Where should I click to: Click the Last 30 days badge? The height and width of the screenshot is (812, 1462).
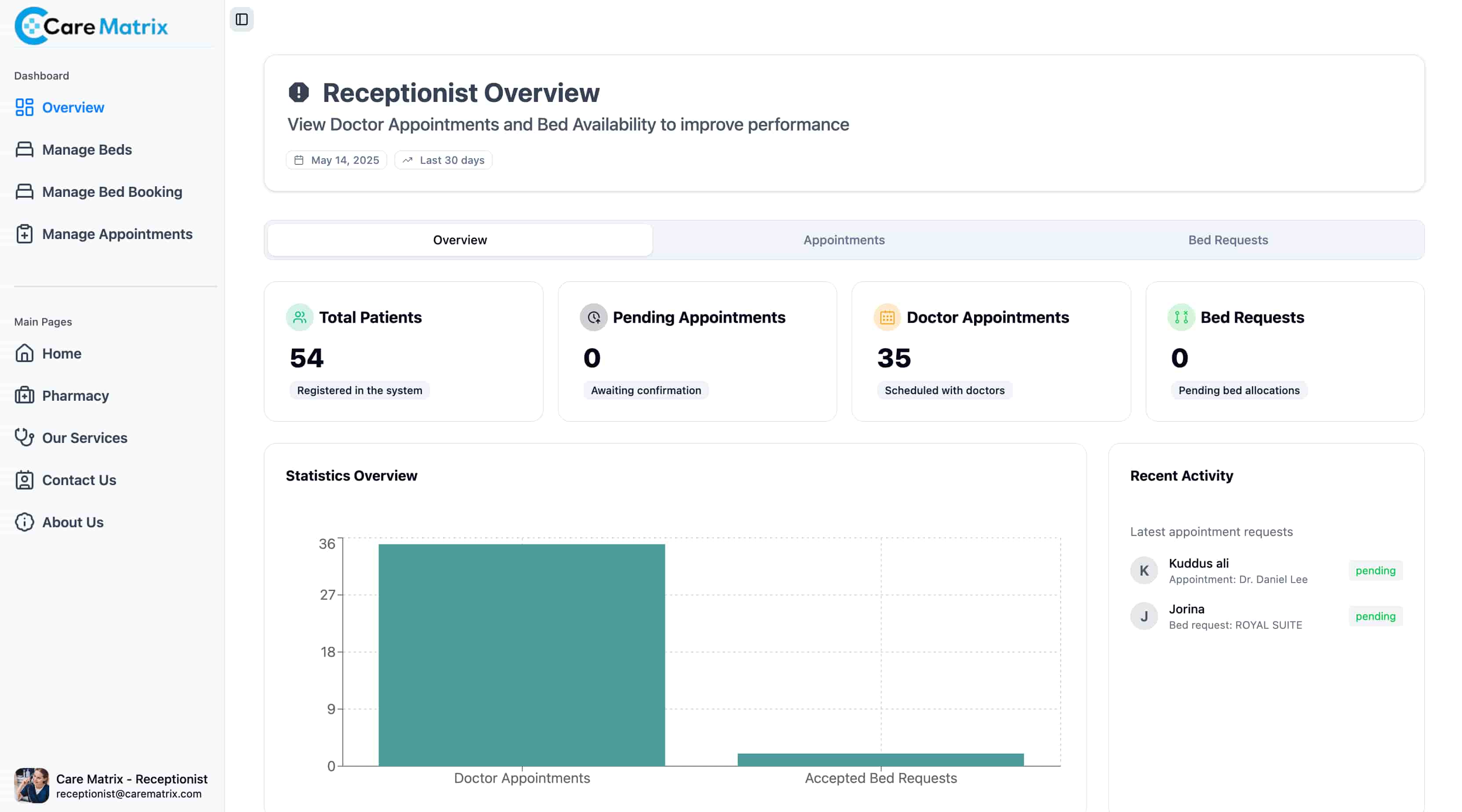(x=443, y=160)
